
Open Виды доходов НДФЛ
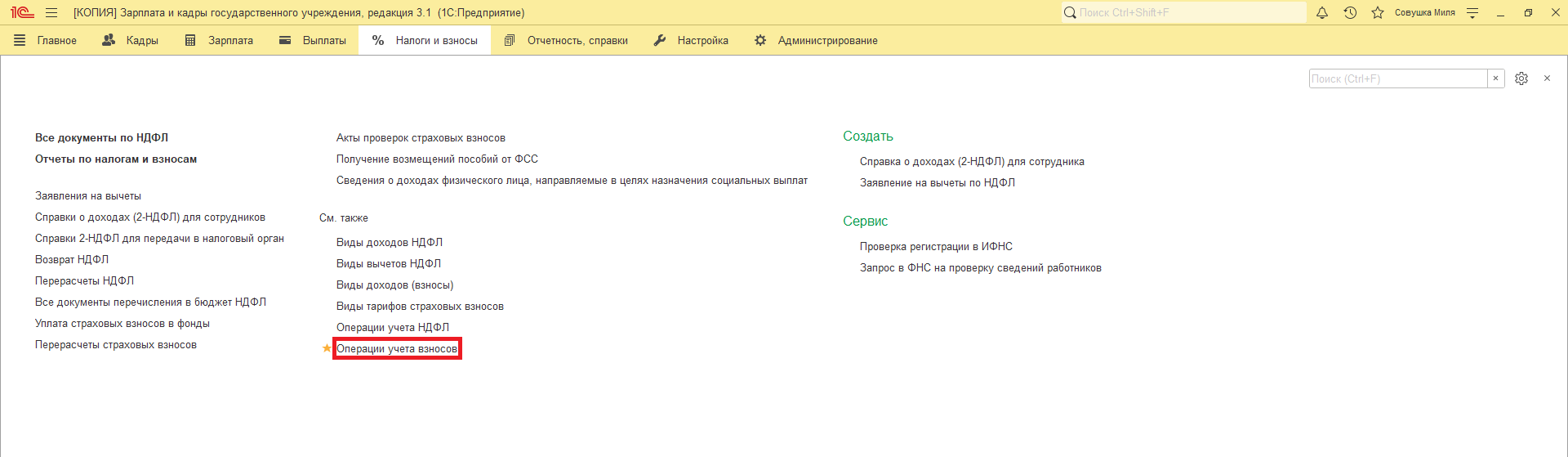tap(390, 242)
